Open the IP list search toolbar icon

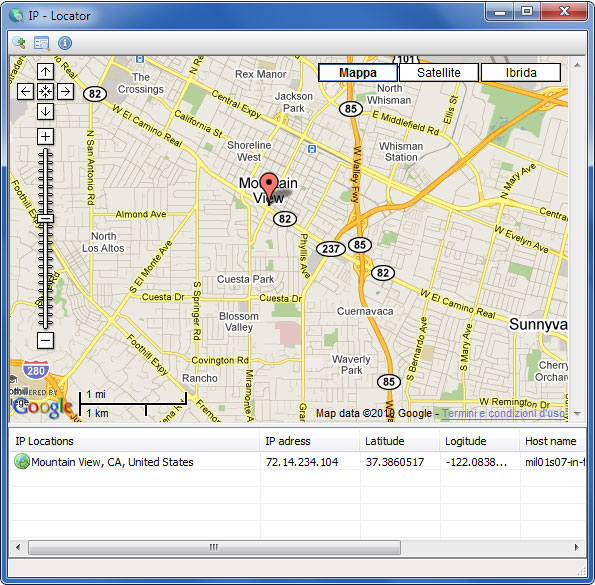click(42, 43)
